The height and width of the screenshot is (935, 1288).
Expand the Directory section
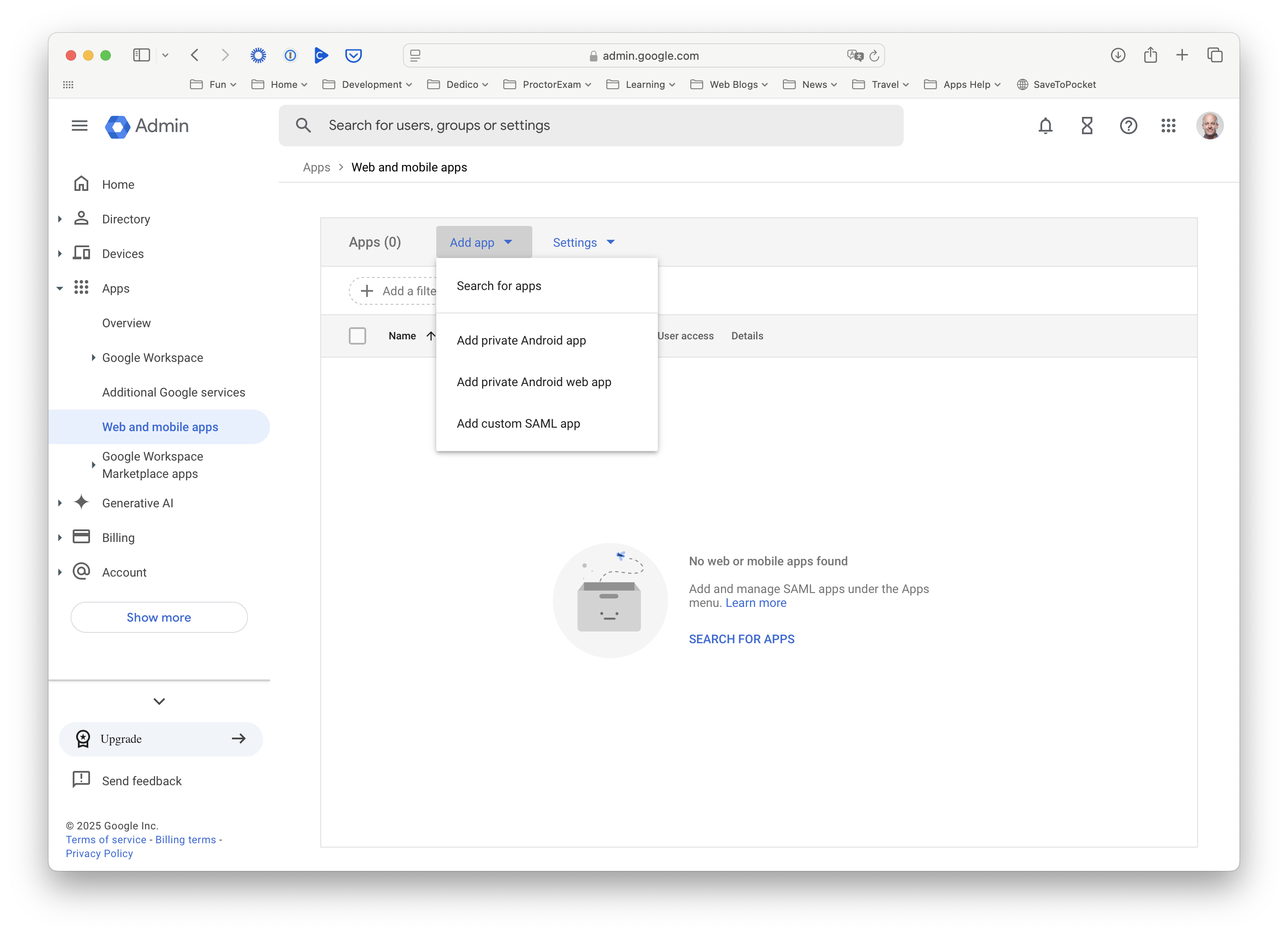click(x=60, y=219)
